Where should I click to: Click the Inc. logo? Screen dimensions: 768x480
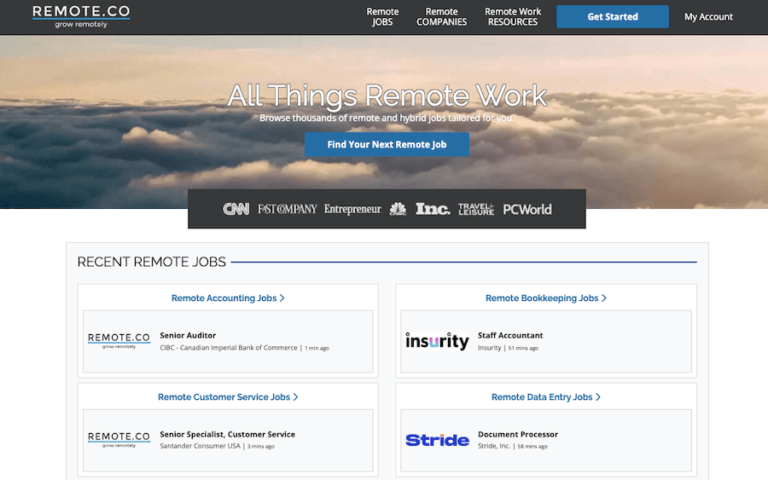point(433,209)
